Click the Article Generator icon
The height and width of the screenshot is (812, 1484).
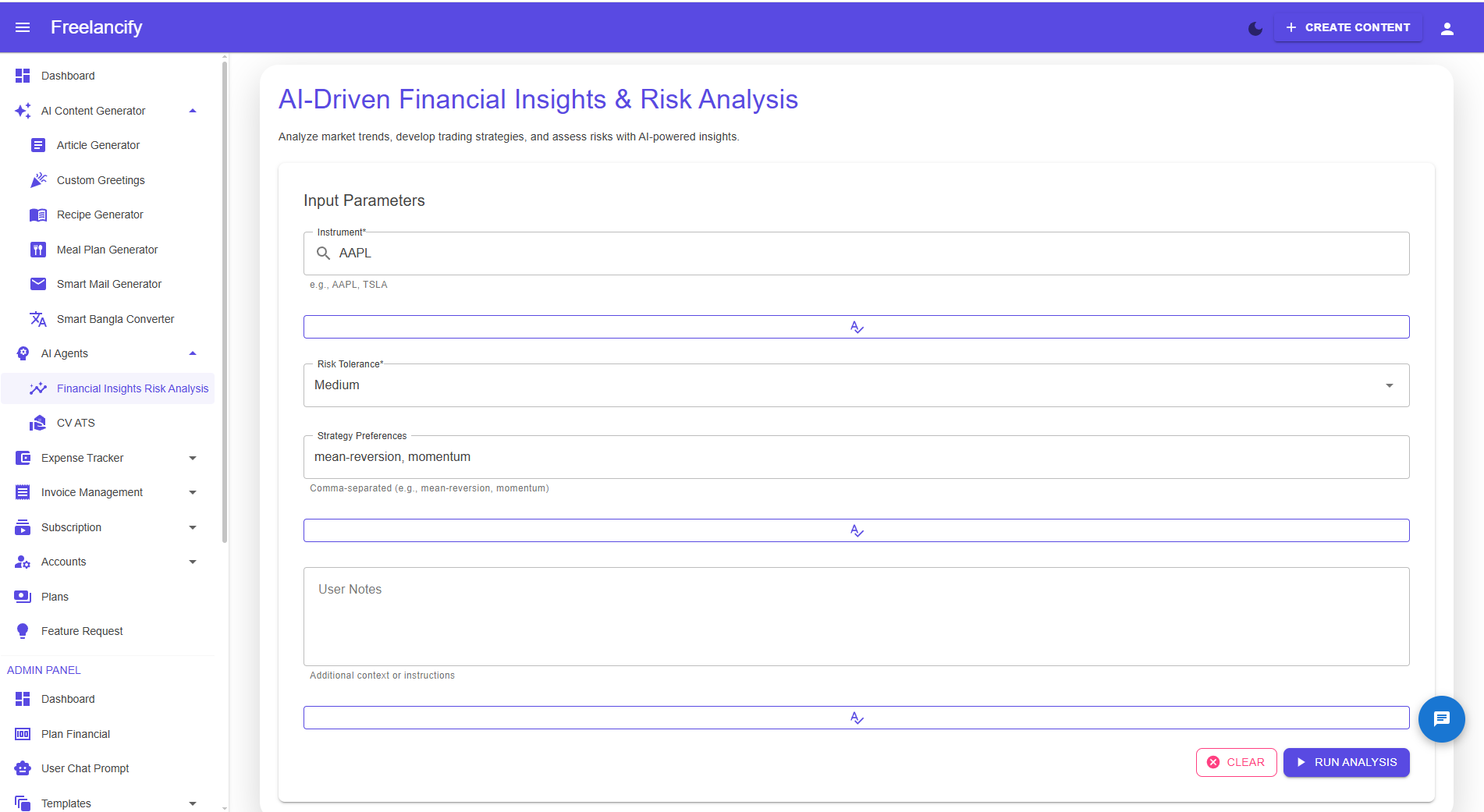38,145
